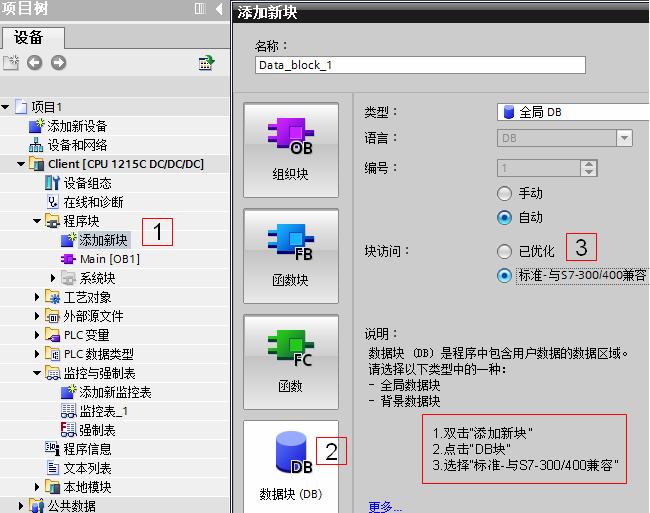Select 程序信息 in the project tree

[x=87, y=449]
